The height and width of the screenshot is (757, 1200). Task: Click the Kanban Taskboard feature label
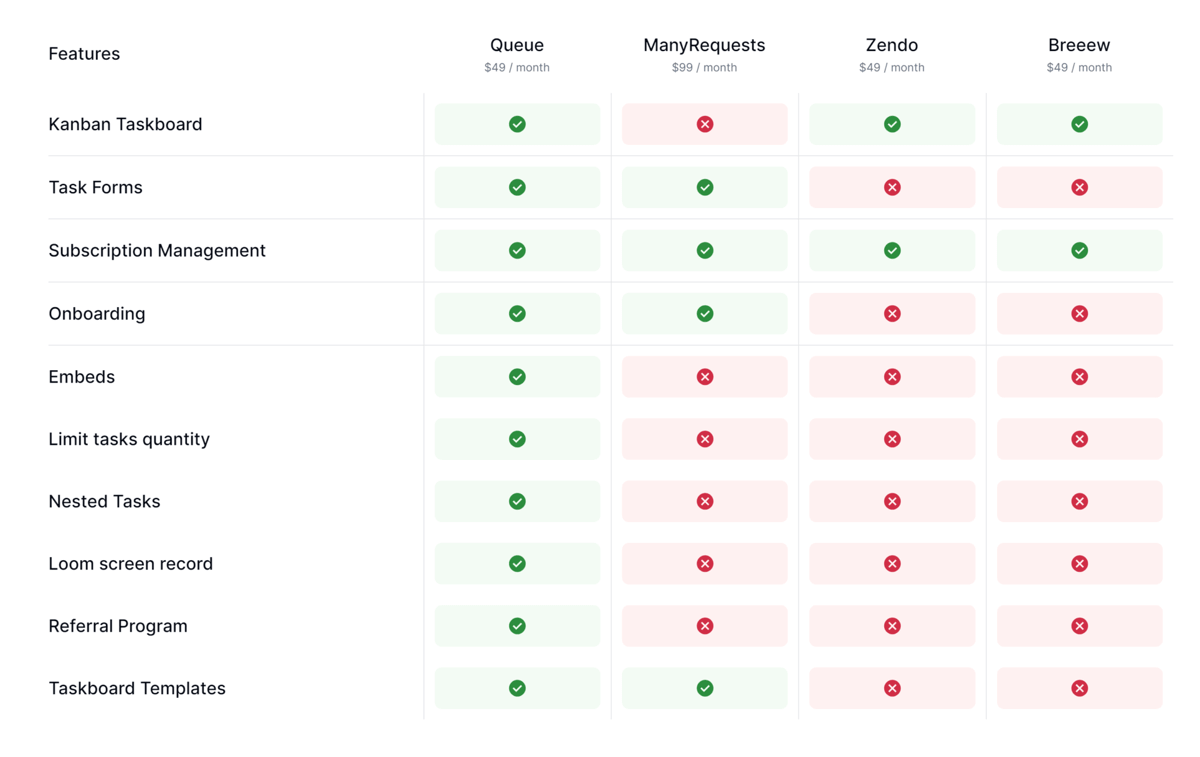click(x=125, y=124)
